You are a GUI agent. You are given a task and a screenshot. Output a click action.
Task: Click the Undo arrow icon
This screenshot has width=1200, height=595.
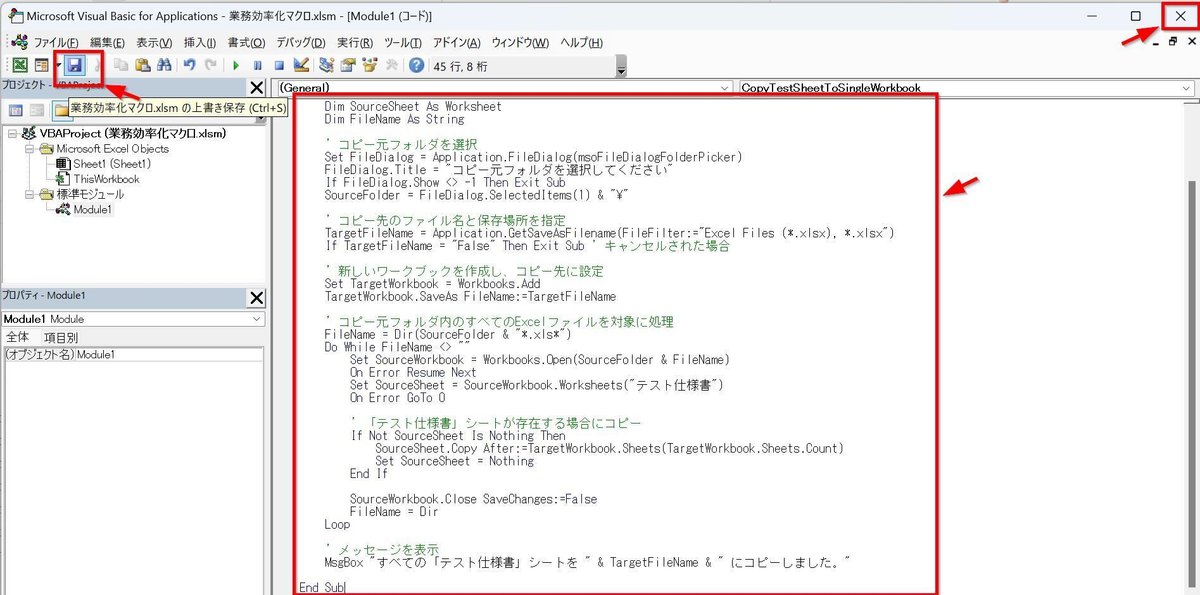pyautogui.click(x=189, y=65)
